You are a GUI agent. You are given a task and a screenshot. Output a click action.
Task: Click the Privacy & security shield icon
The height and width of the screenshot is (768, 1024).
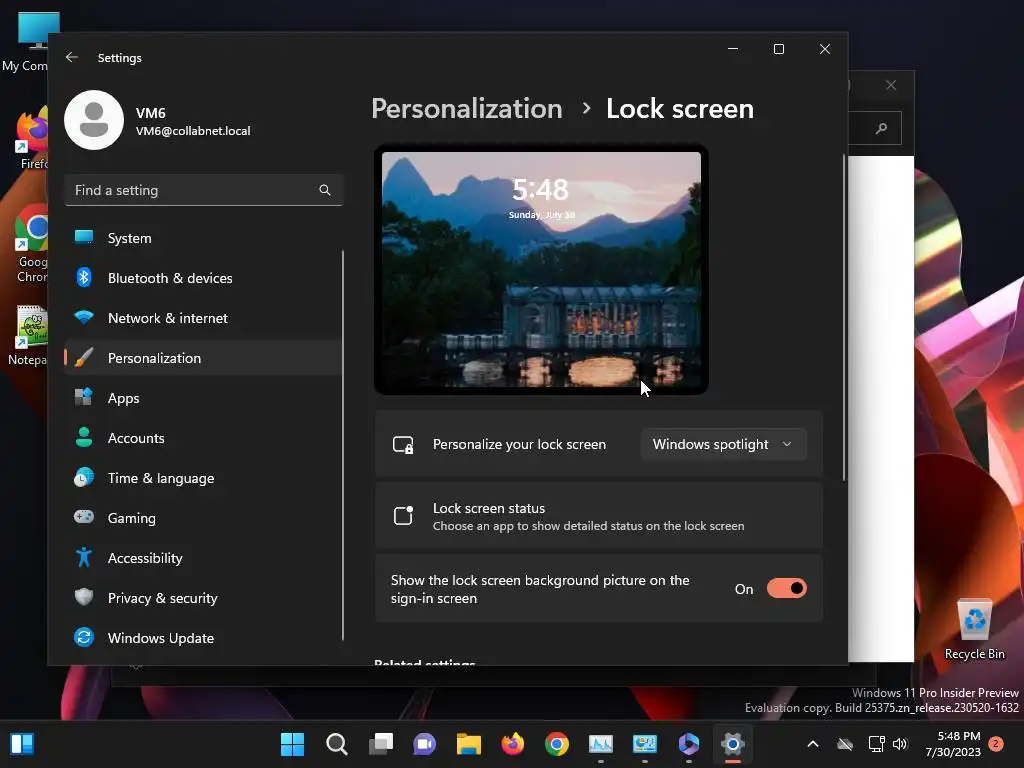pos(84,597)
